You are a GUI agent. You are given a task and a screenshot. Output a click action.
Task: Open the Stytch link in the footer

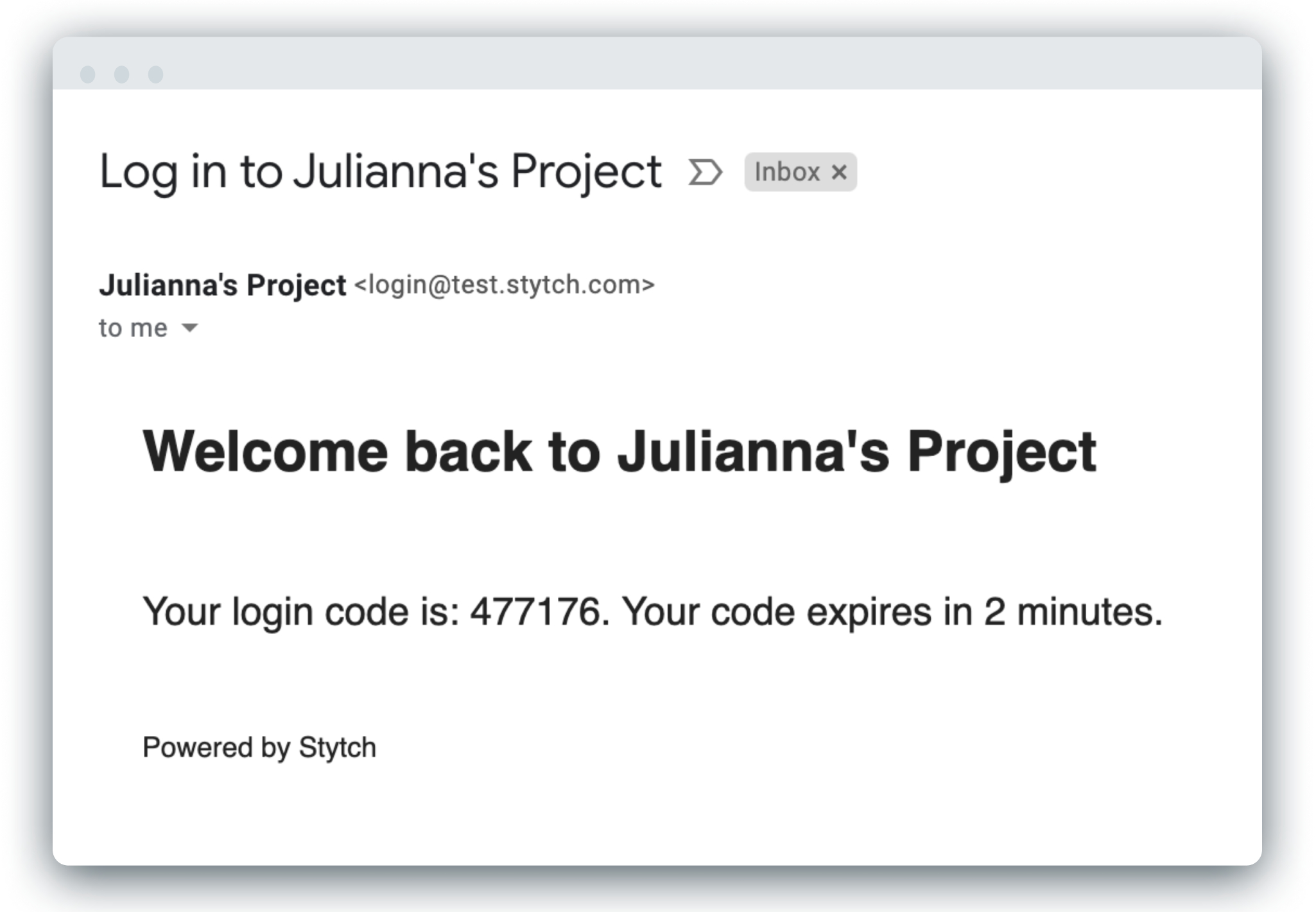click(x=338, y=748)
